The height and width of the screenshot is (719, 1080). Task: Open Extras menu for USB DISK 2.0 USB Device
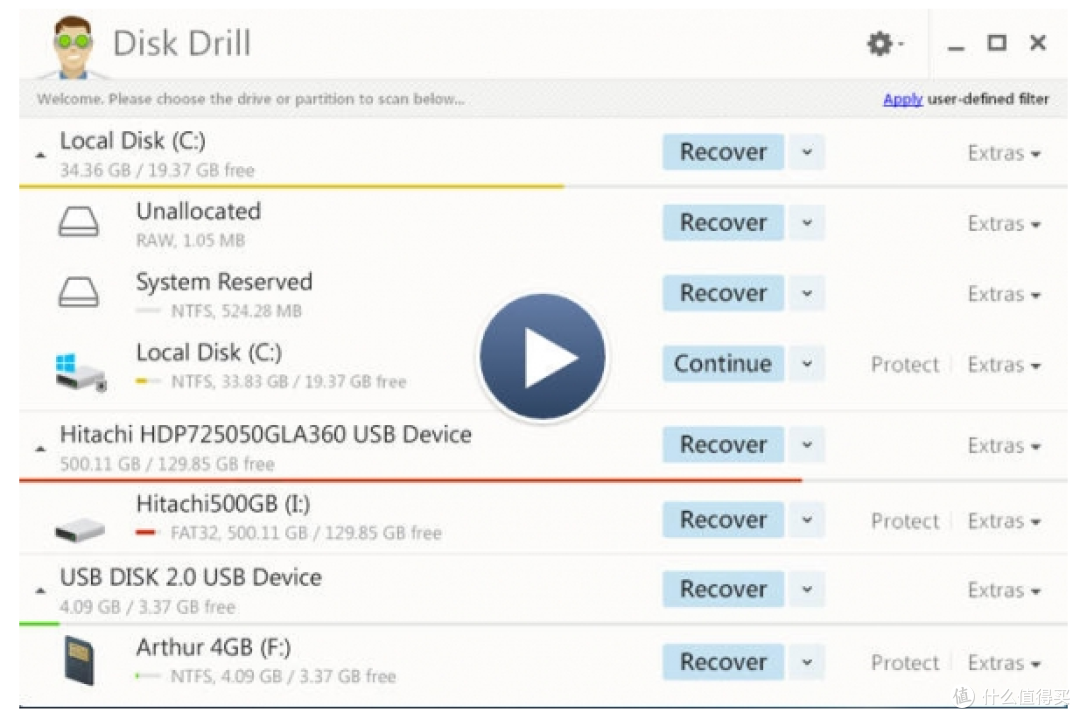tap(1004, 590)
